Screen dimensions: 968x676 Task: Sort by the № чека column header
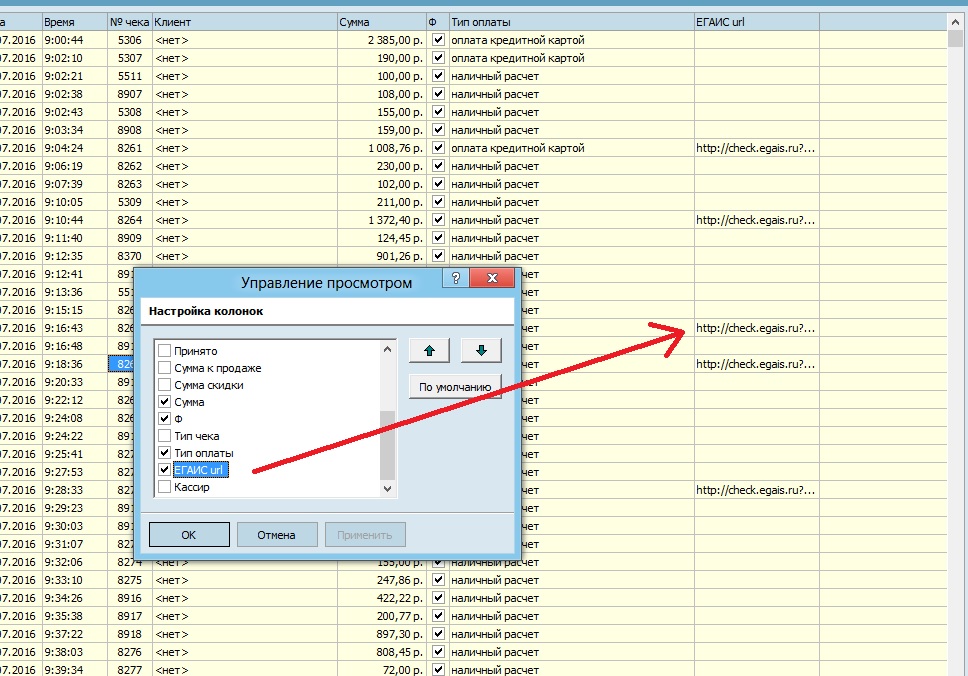tap(130, 22)
